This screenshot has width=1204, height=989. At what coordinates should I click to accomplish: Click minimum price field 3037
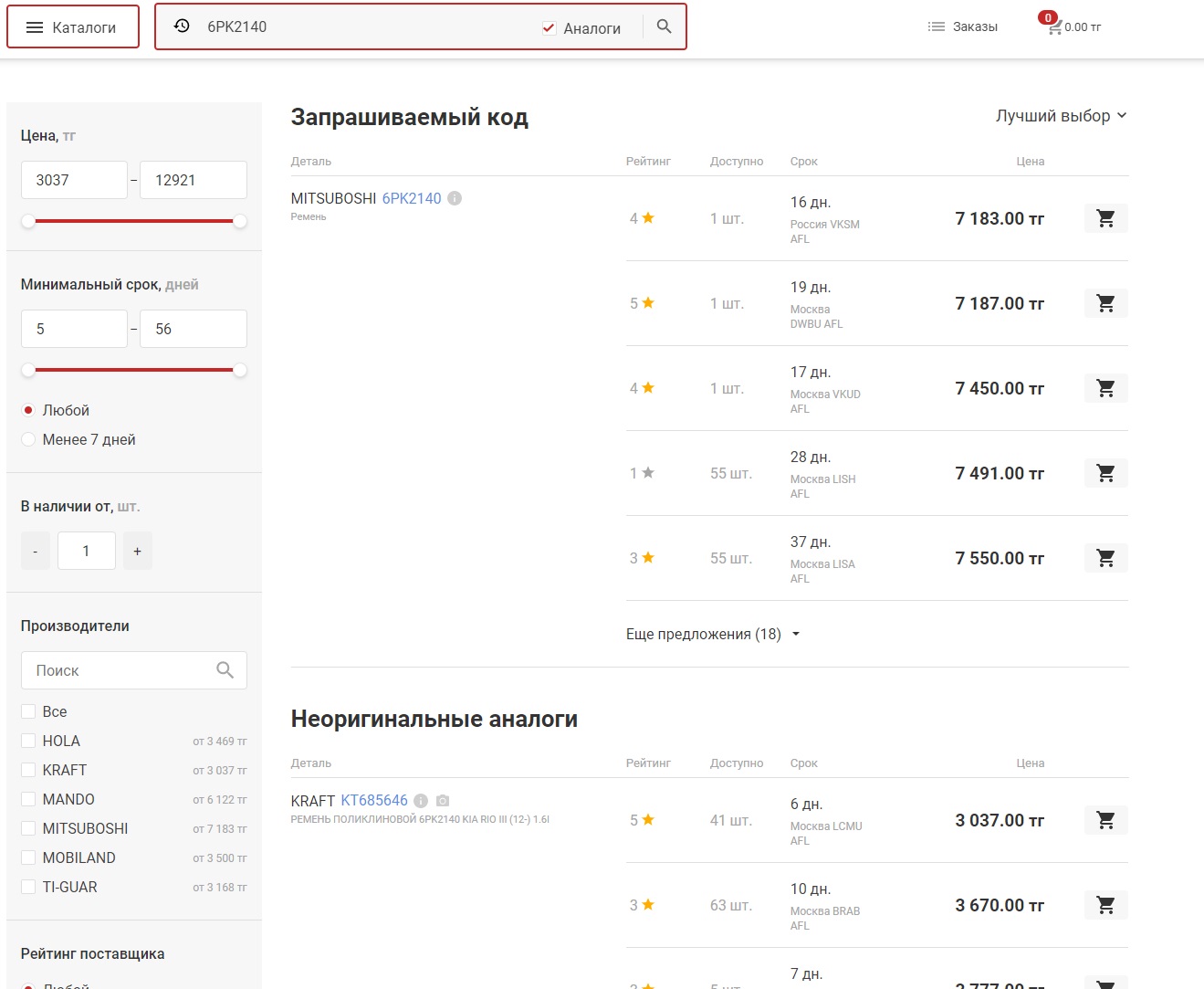tap(74, 180)
